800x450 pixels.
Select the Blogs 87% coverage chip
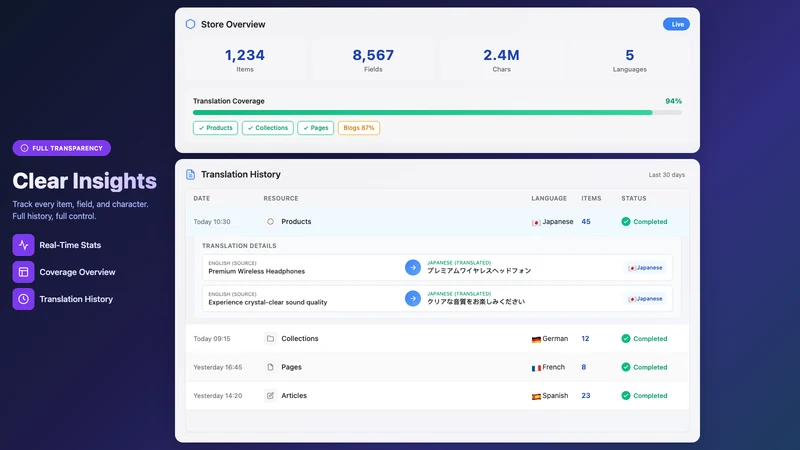click(x=359, y=128)
